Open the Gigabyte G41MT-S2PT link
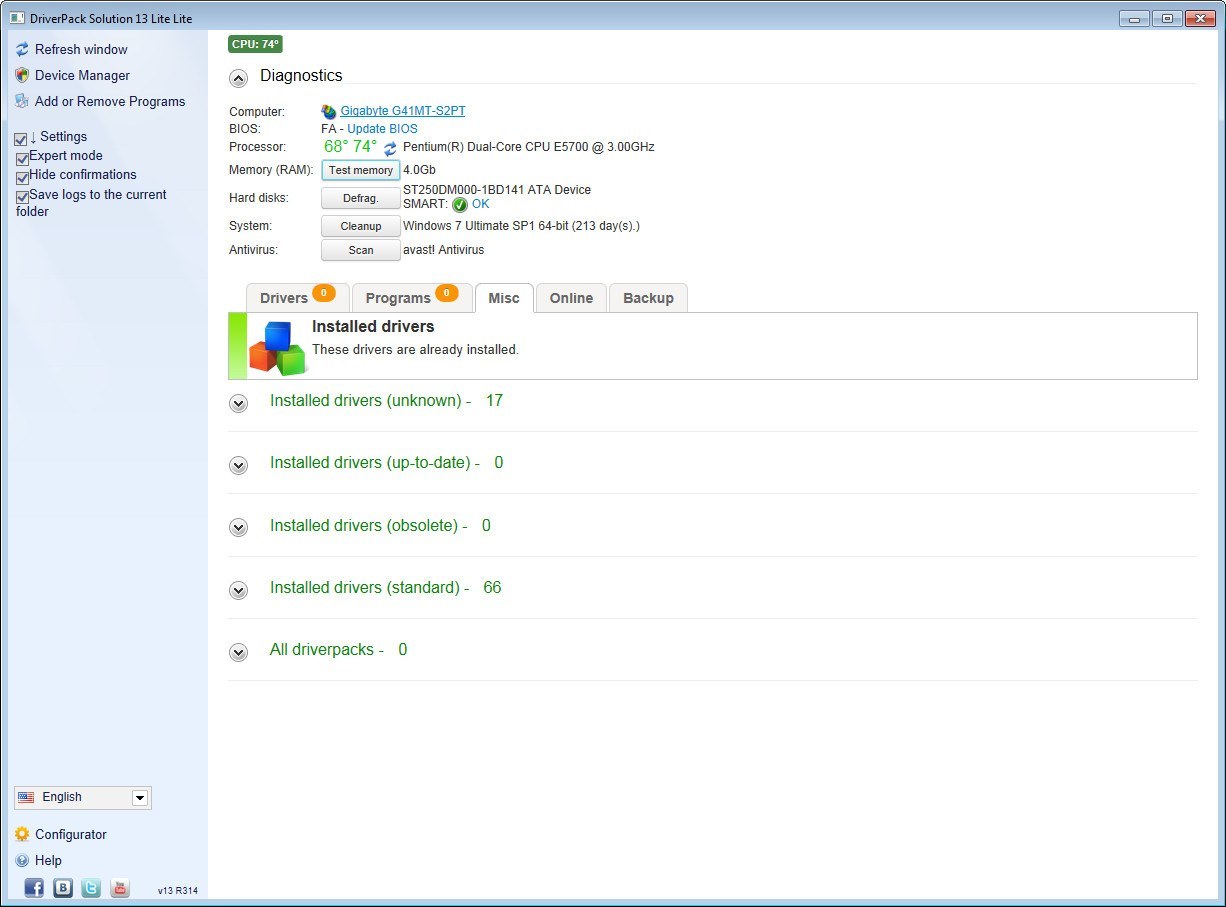1226x907 pixels. pos(403,111)
